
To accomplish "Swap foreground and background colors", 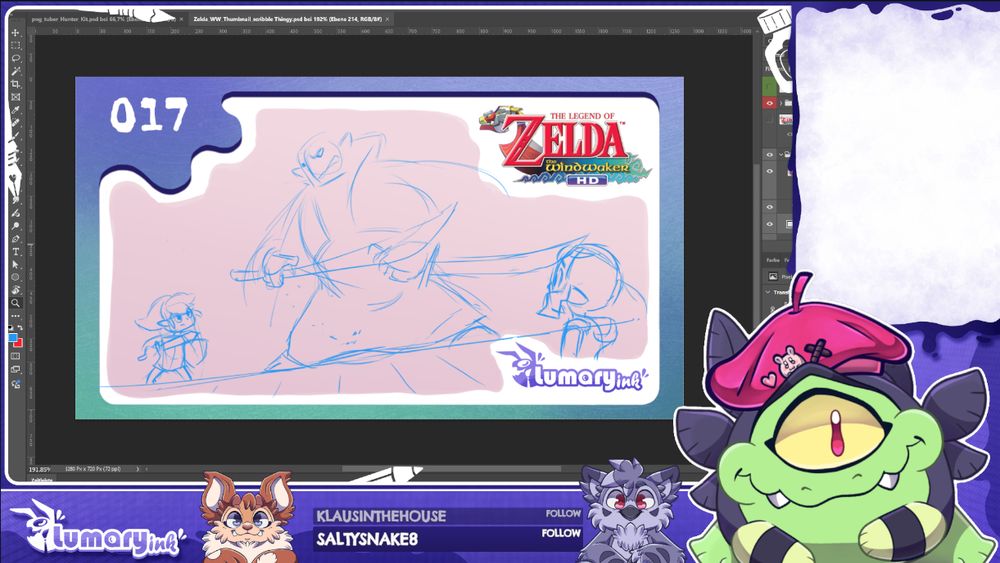I will click(x=20, y=328).
